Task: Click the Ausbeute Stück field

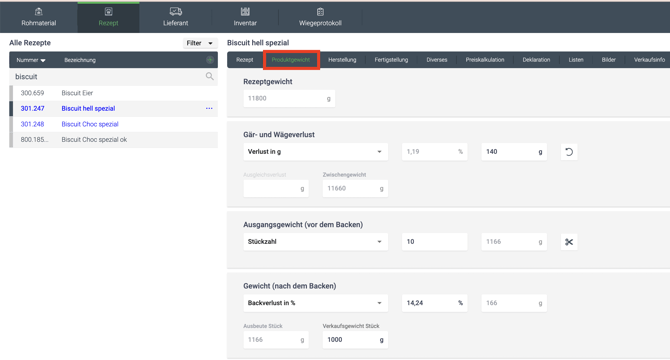Action: coord(276,340)
